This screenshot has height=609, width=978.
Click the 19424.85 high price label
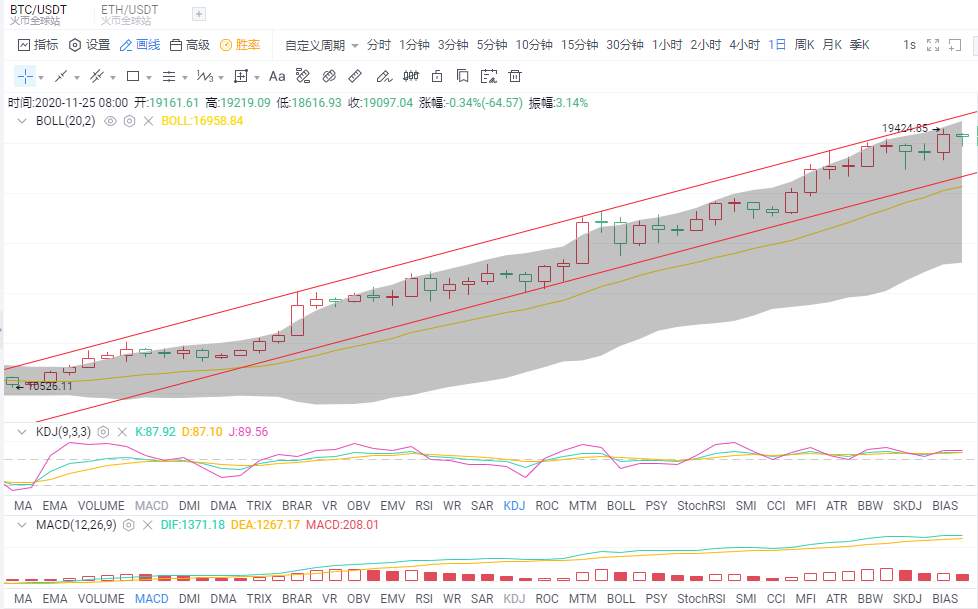(x=904, y=129)
